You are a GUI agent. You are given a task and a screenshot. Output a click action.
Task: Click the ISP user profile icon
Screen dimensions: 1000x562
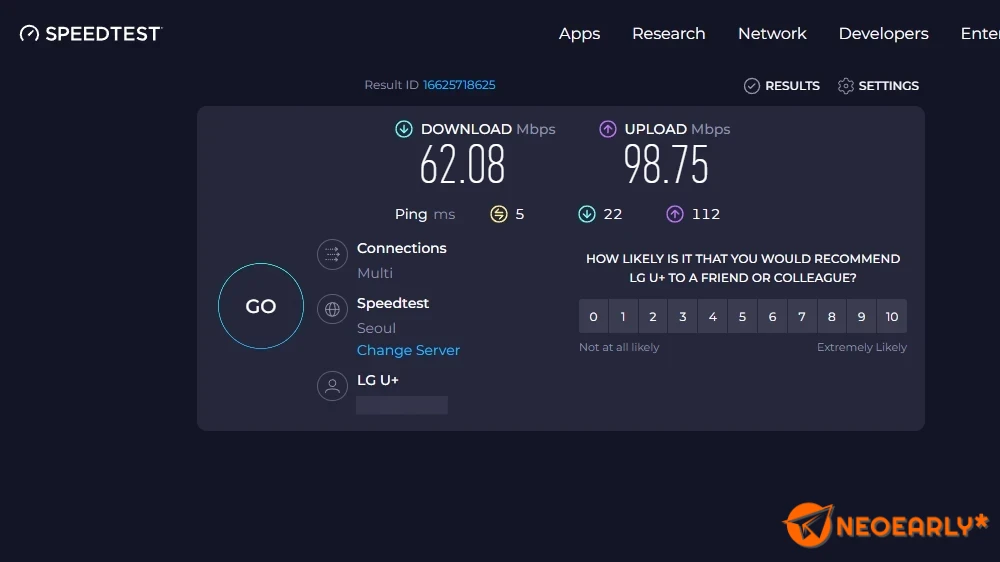tap(332, 386)
